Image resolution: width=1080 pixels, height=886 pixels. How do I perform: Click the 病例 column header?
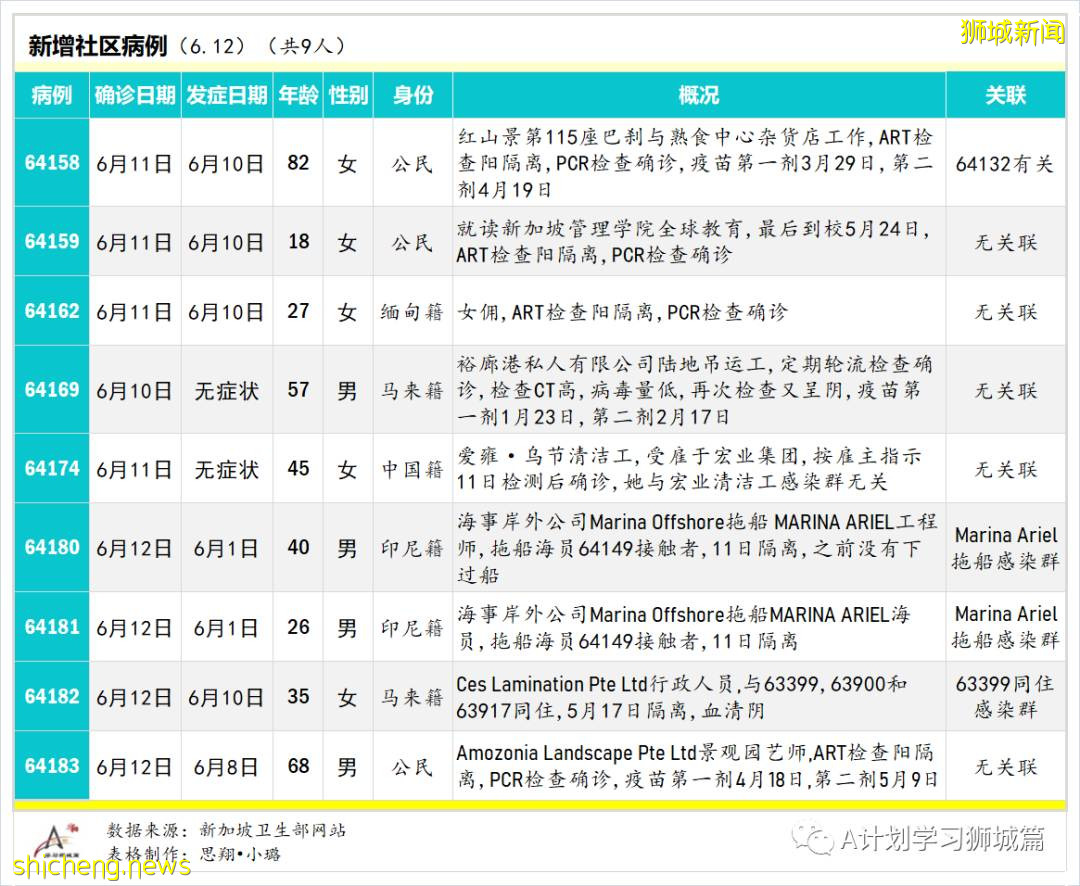[x=51, y=95]
